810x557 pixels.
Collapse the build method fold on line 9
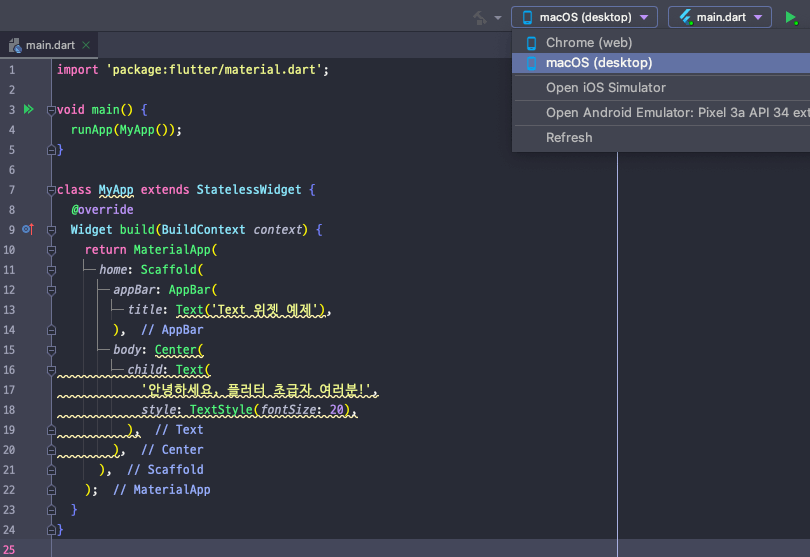pos(51,230)
